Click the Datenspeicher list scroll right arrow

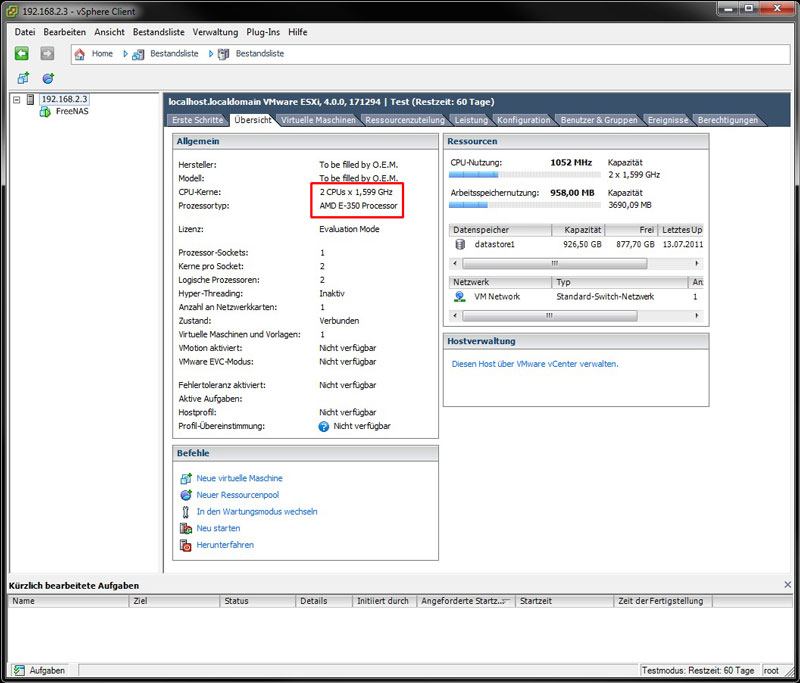coord(697,264)
